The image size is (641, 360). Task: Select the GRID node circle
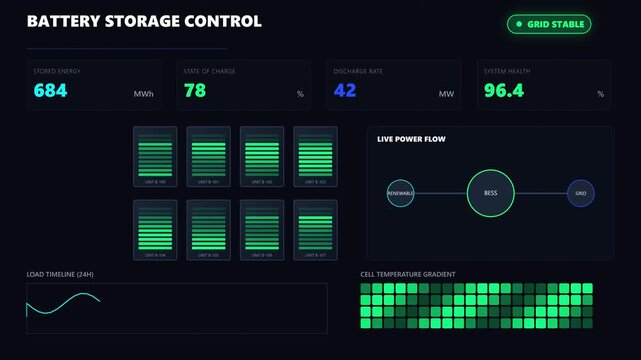(581, 193)
